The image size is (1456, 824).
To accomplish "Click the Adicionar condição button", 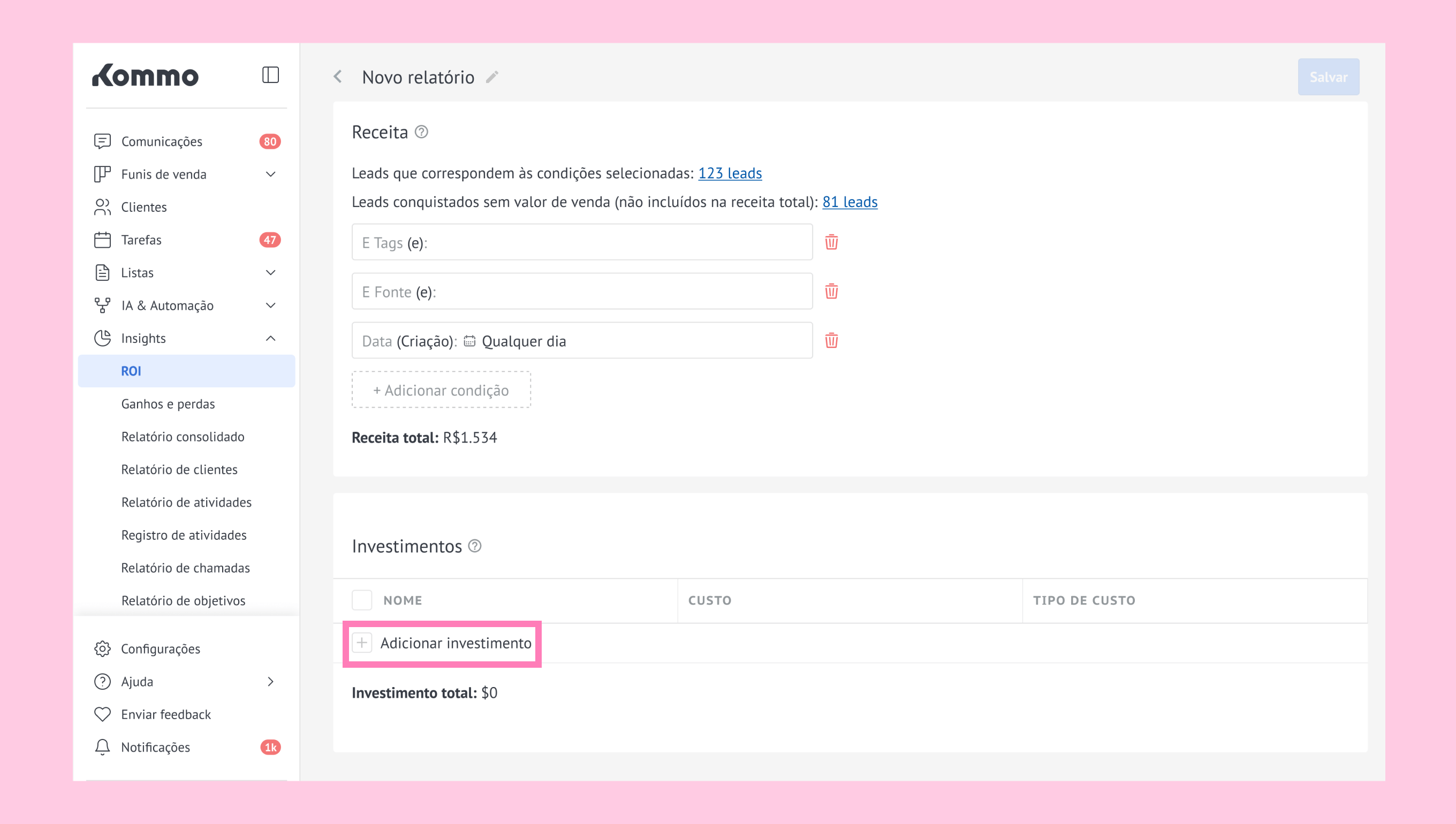I will [441, 390].
